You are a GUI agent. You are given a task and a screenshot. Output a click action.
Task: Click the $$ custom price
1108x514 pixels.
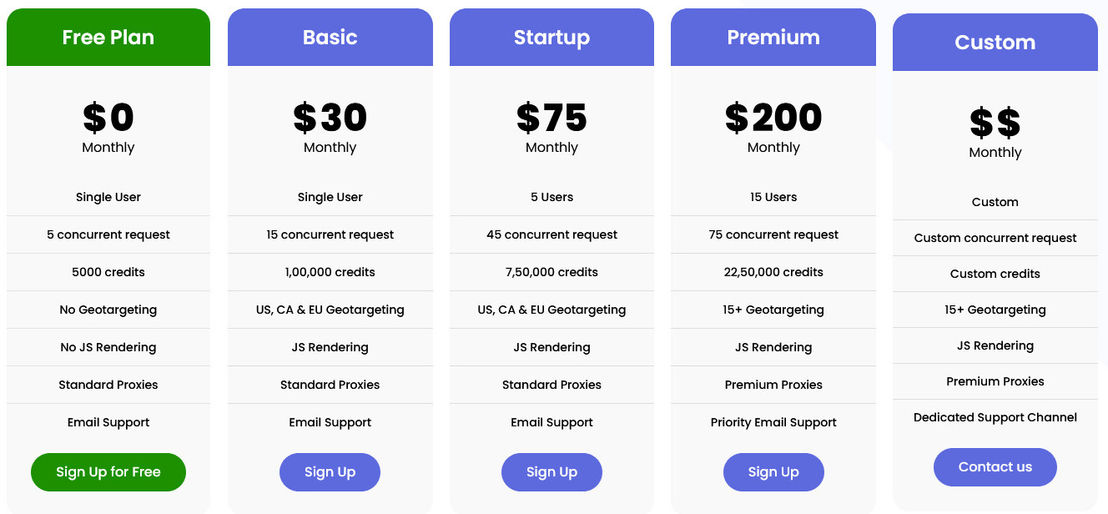[x=995, y=124]
